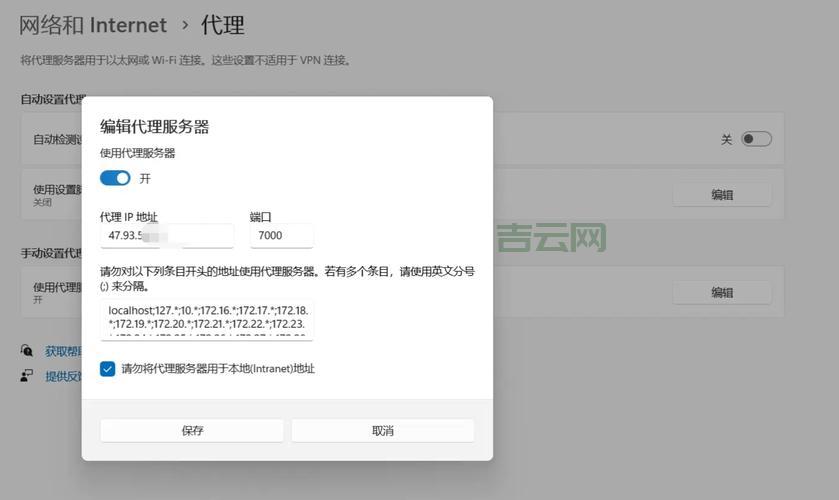Click the 端口 field showing 7000
Viewport: 839px width, 500px height.
[281, 236]
